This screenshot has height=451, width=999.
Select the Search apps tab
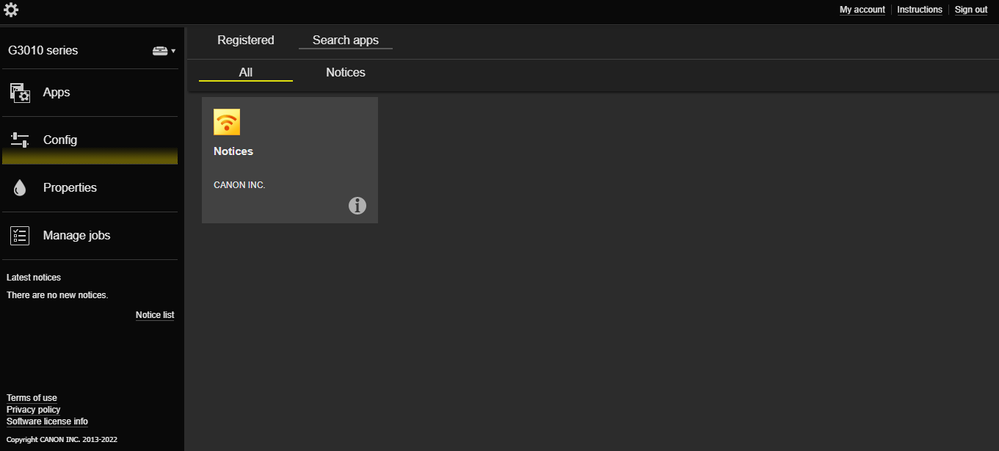point(345,40)
